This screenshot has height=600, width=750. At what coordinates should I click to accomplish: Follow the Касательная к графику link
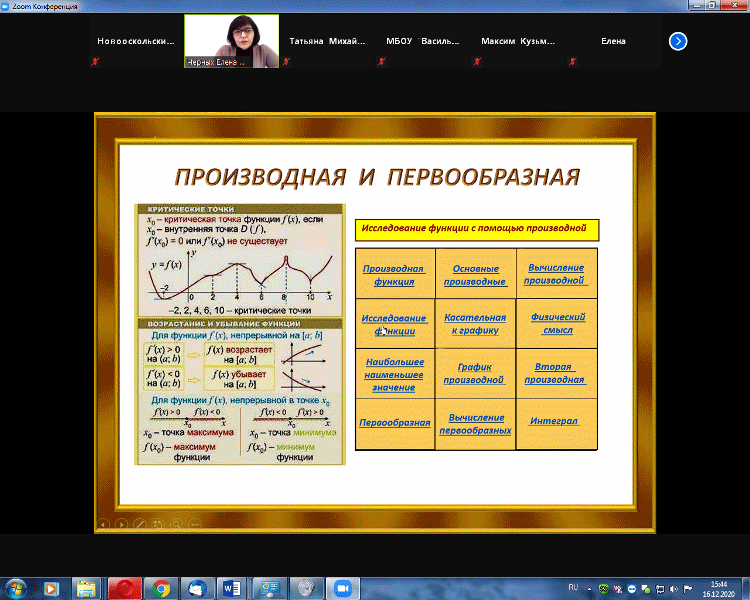tap(475, 324)
